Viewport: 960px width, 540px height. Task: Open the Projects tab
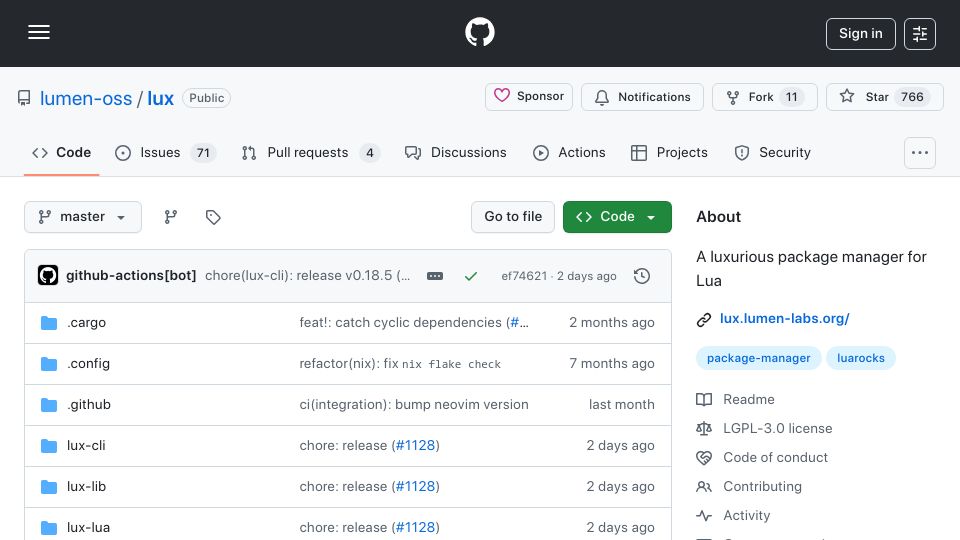[x=669, y=152]
